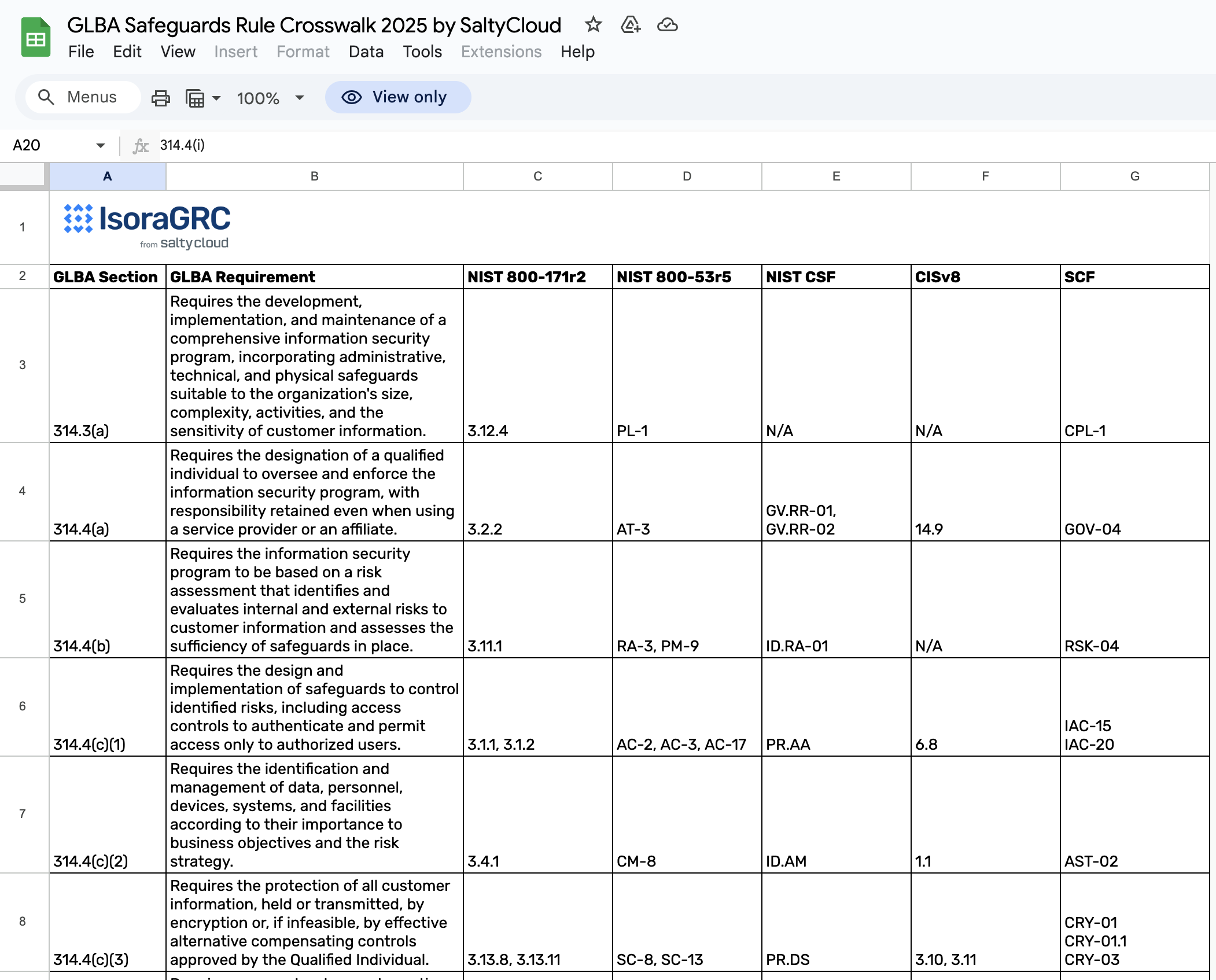Click the filter views table icon
1216x980 pixels.
coord(195,98)
